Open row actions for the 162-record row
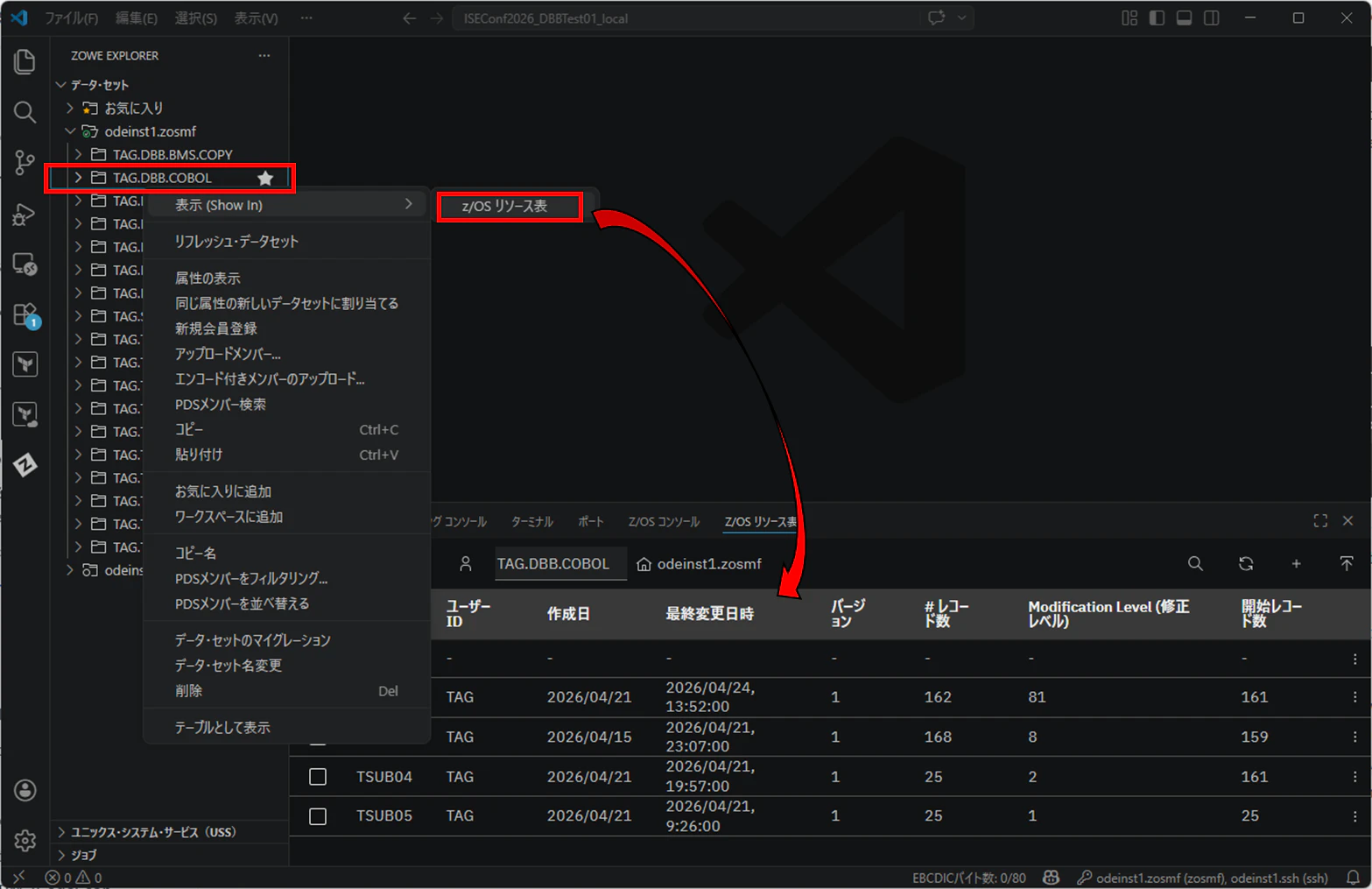 1354,697
